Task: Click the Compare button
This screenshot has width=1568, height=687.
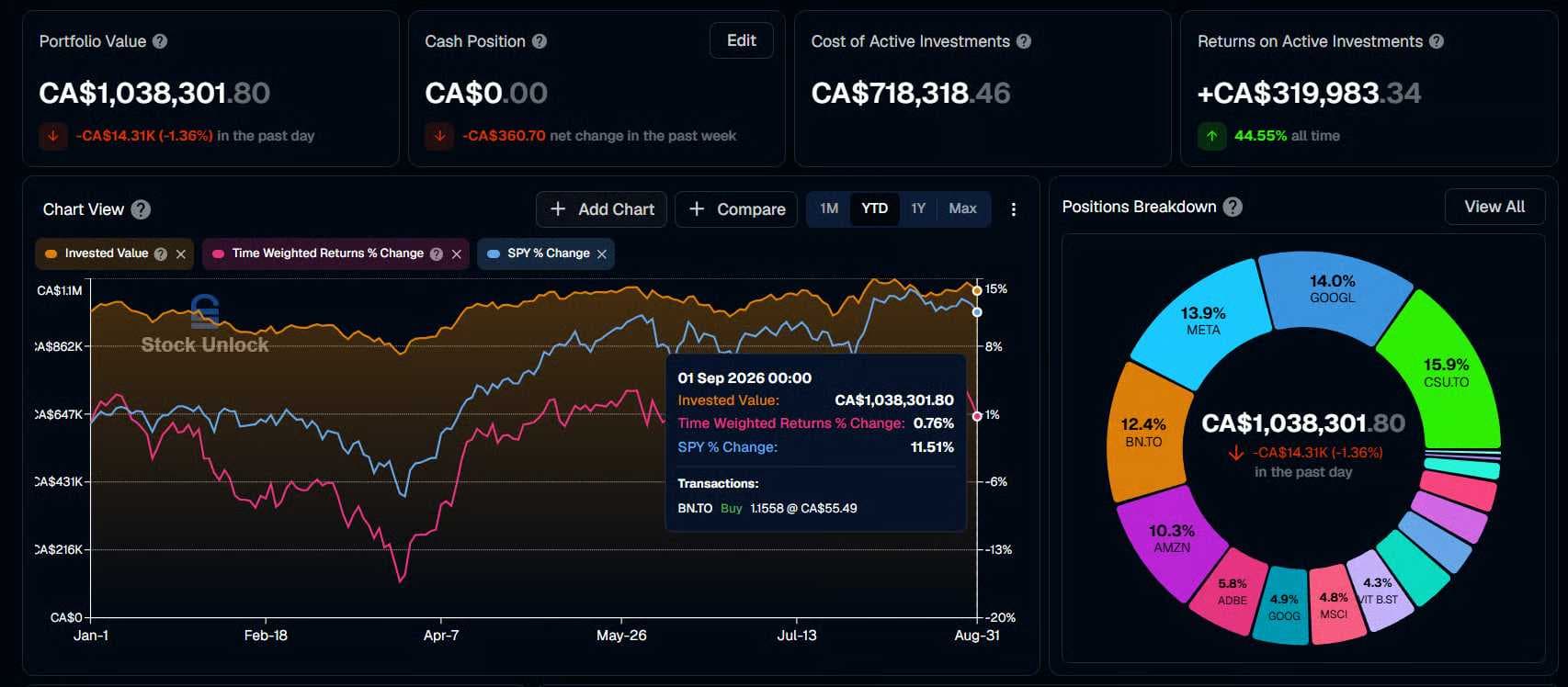Action: [x=737, y=209]
